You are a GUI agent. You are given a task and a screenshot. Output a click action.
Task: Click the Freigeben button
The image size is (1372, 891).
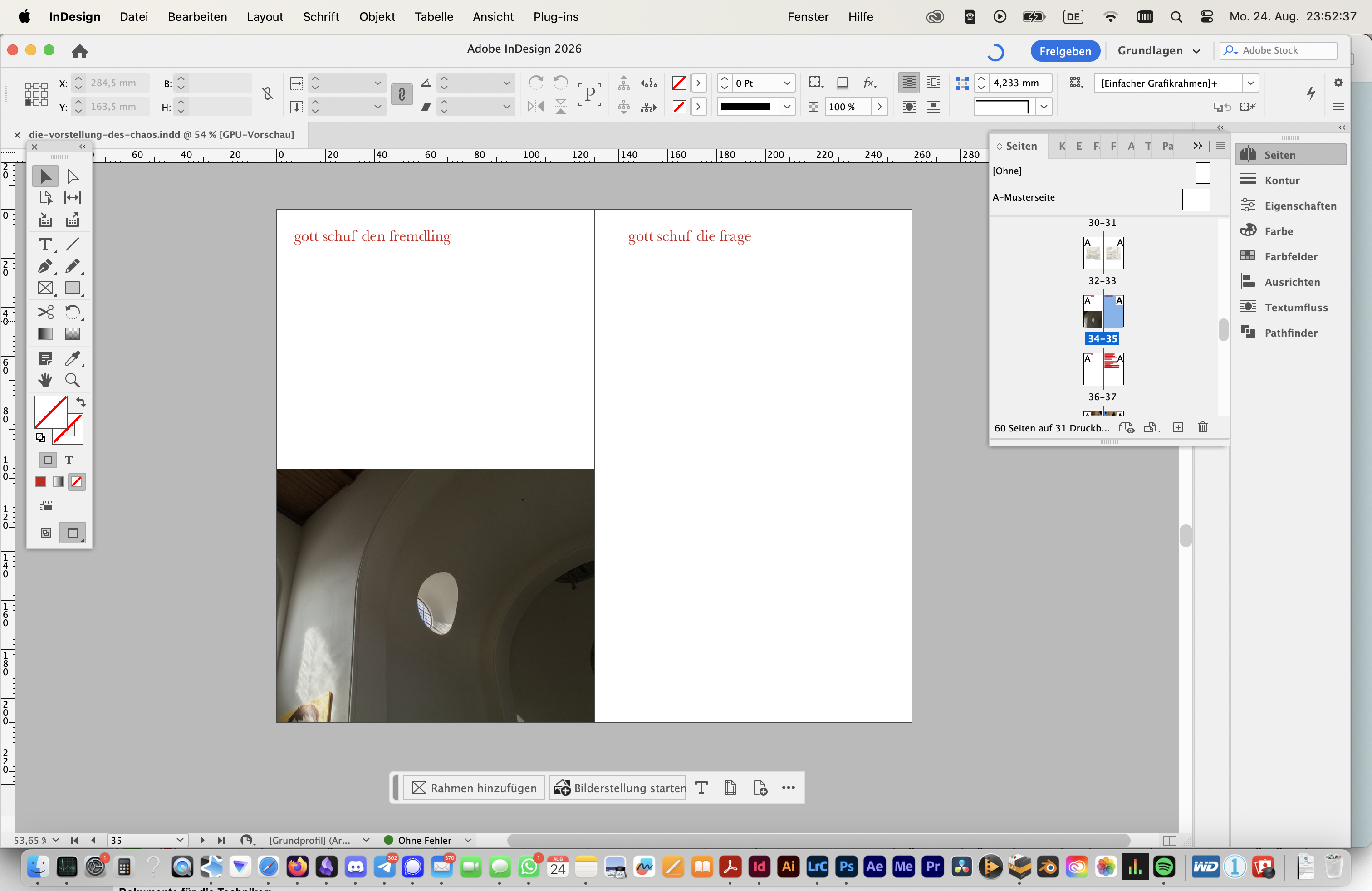coord(1065,51)
